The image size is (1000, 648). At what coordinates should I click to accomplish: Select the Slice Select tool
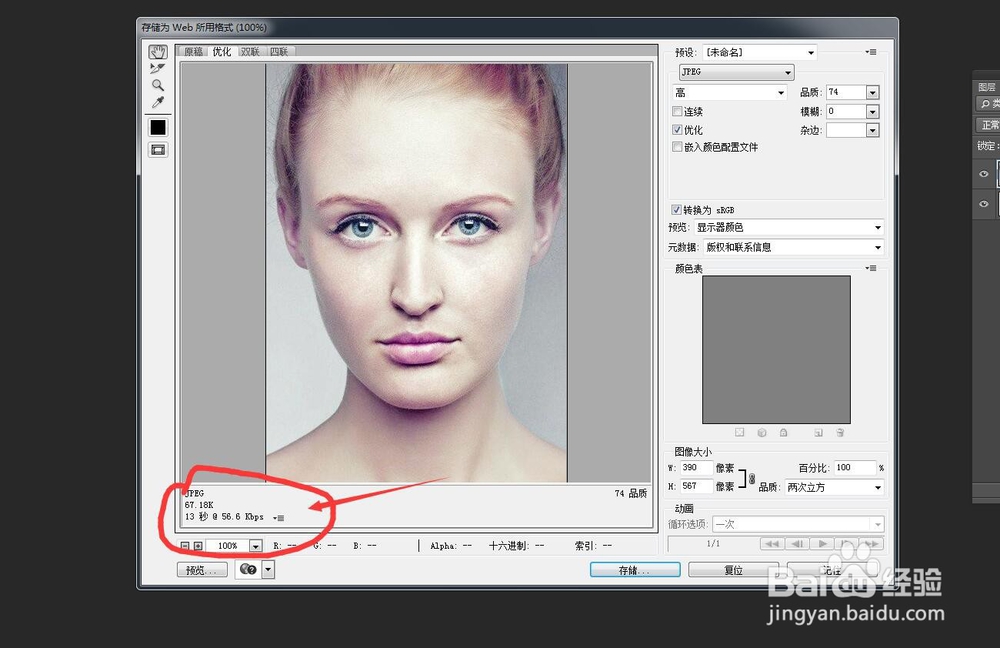click(x=158, y=68)
